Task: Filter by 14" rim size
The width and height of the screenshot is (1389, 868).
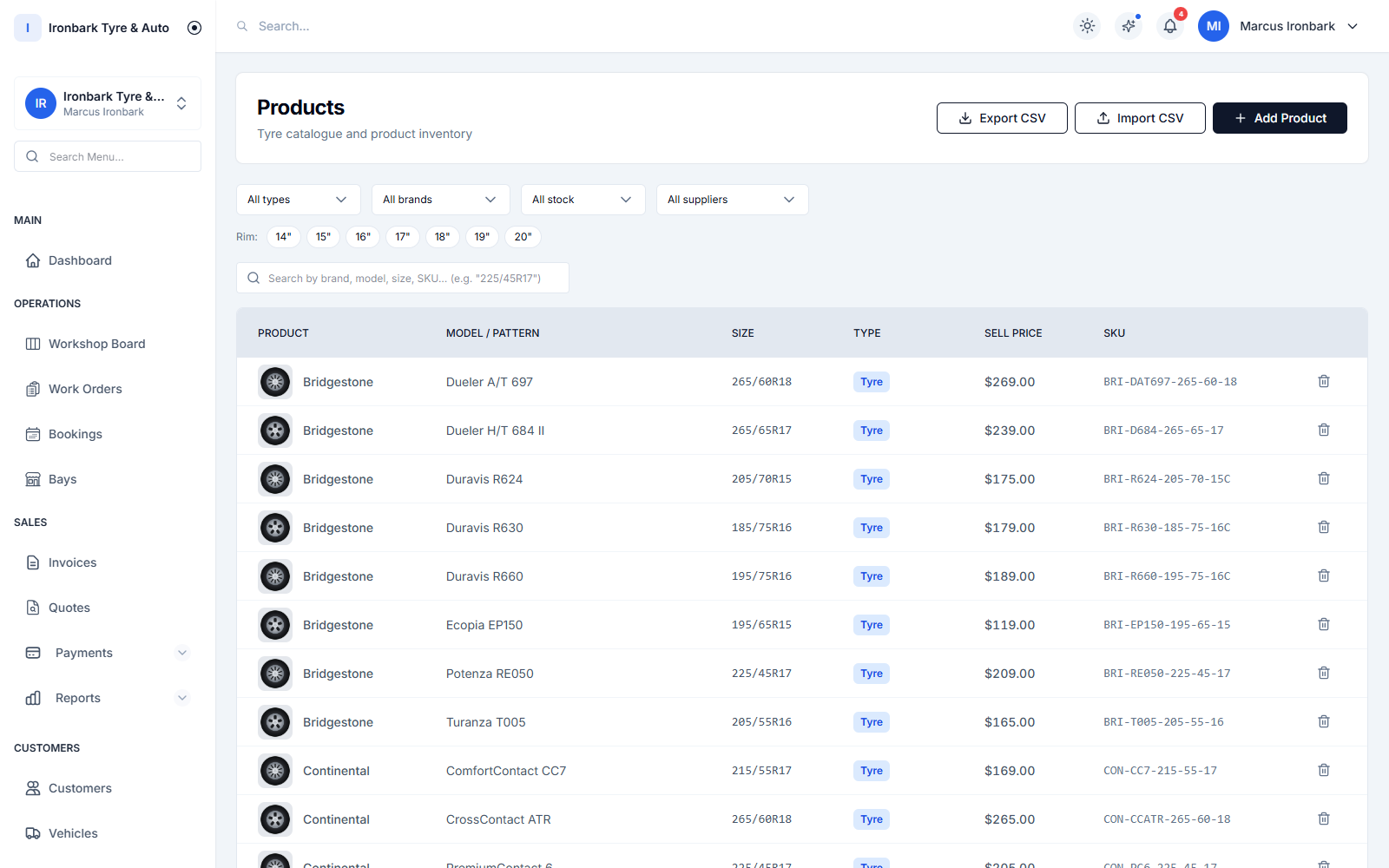Action: pos(284,237)
